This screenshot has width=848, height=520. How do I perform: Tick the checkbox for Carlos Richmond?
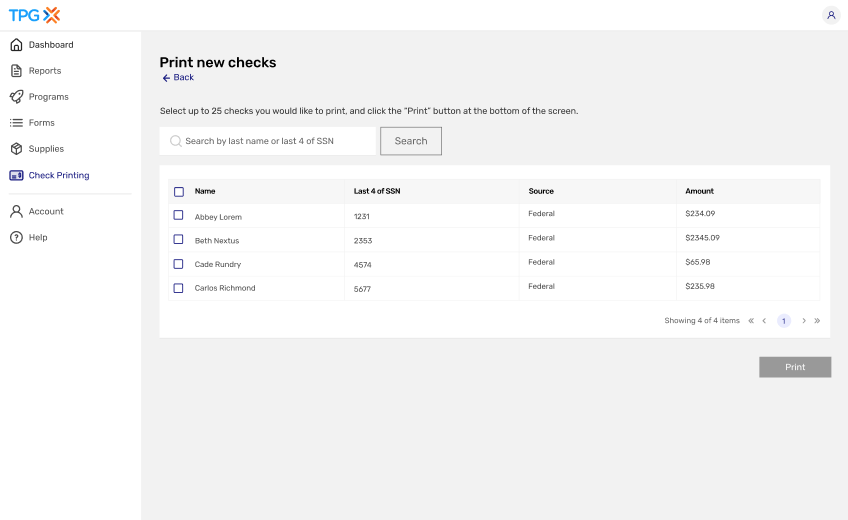pos(179,288)
